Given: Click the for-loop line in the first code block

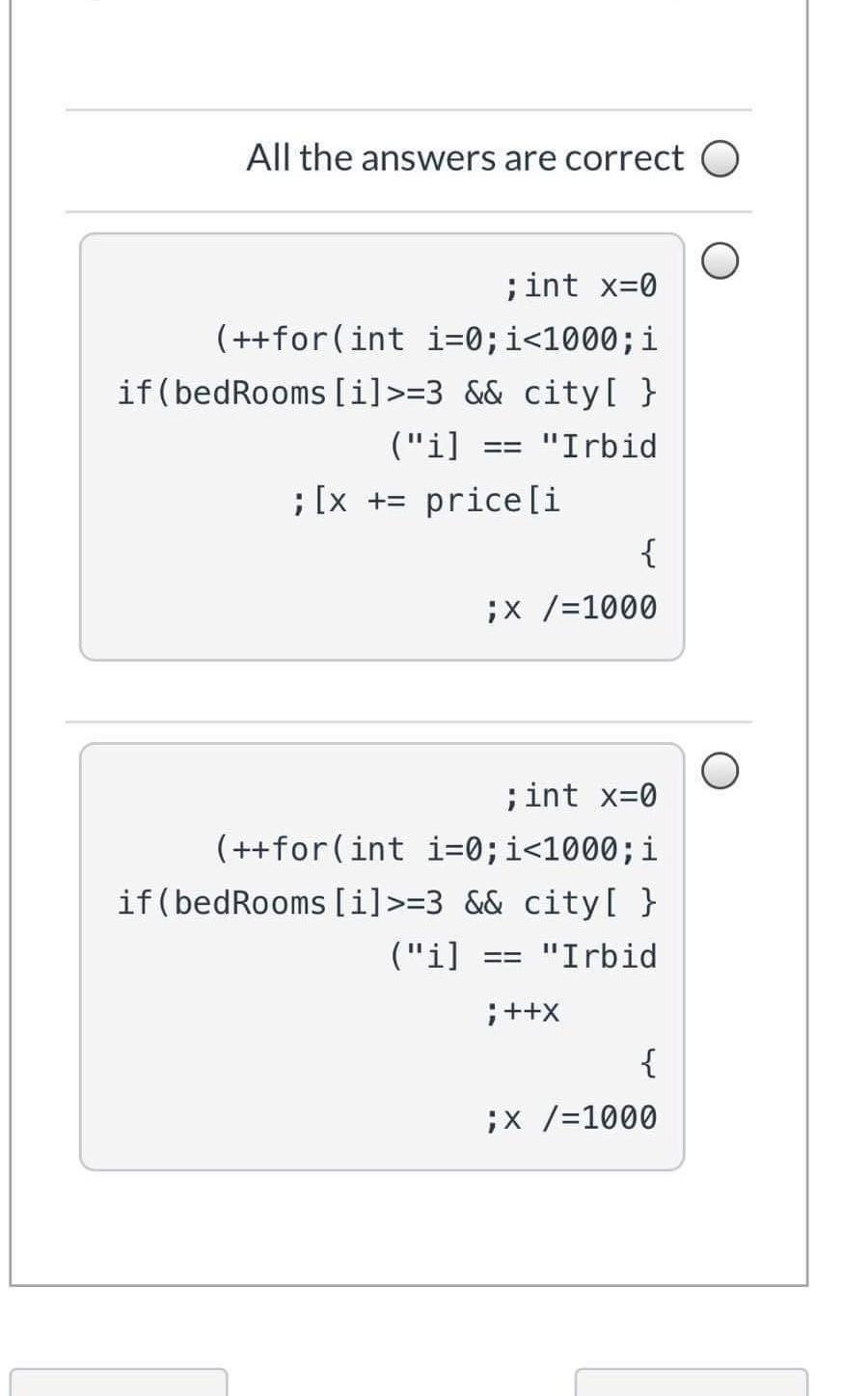Looking at the screenshot, I should [x=434, y=339].
